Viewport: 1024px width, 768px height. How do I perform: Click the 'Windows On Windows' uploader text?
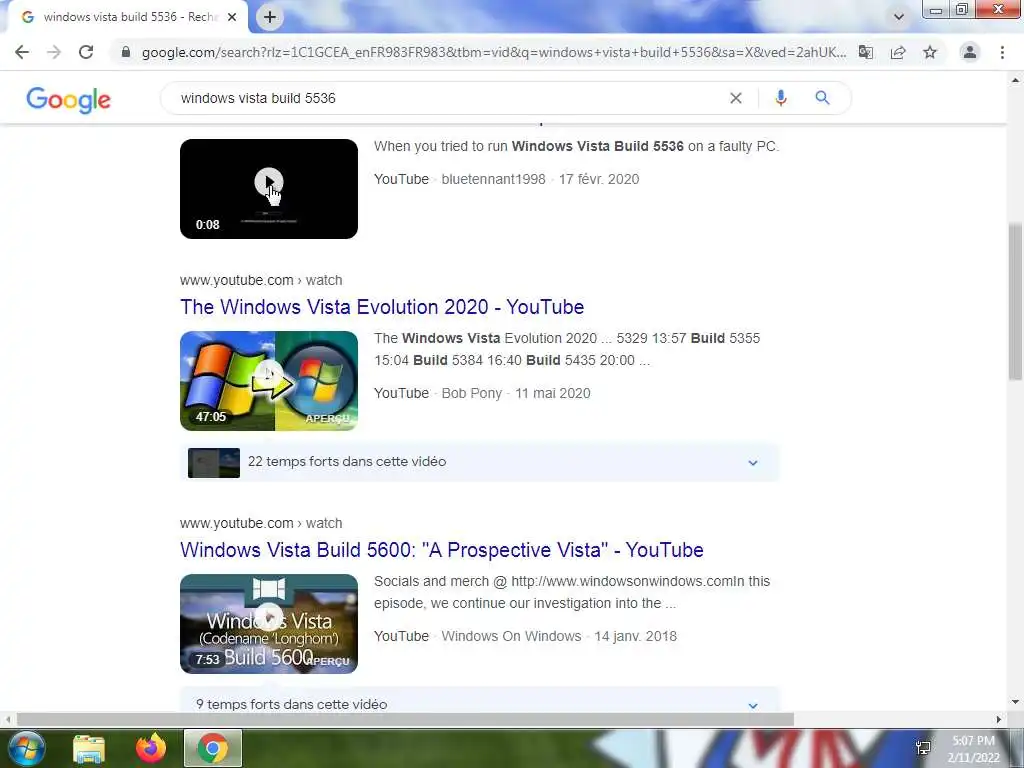511,636
